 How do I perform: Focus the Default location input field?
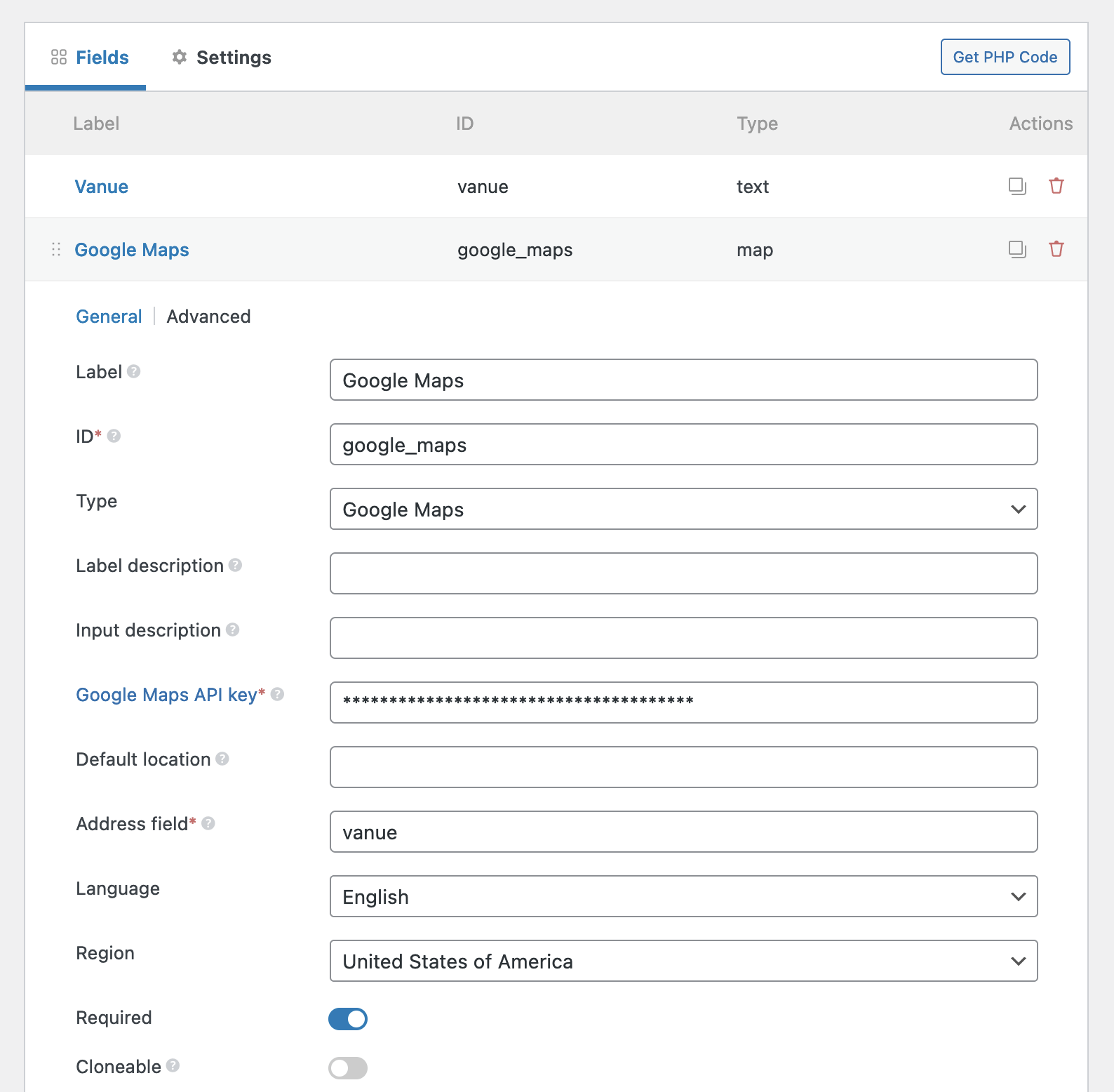pos(683,767)
